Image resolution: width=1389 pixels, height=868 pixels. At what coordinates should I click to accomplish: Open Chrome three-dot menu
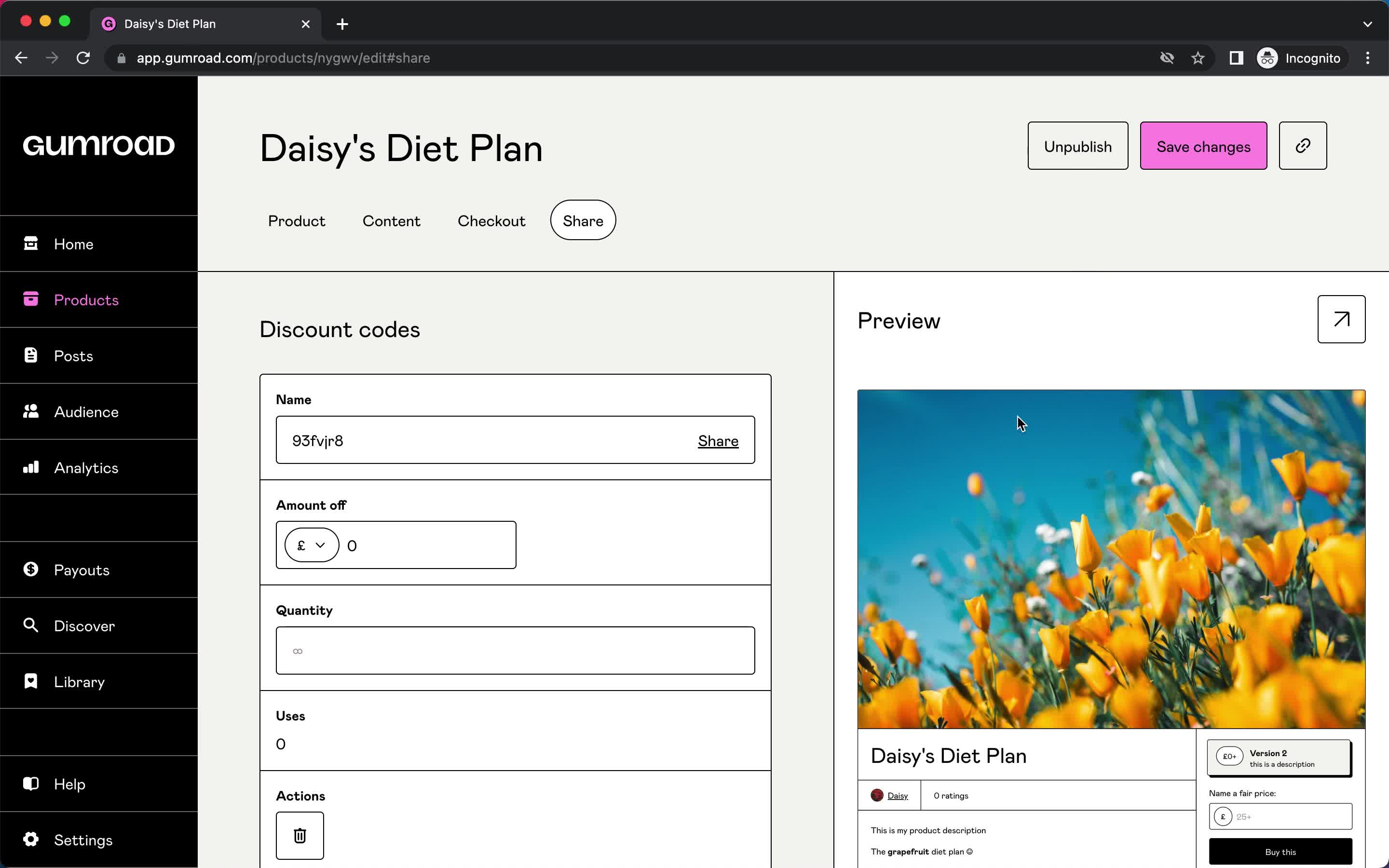pos(1368,58)
